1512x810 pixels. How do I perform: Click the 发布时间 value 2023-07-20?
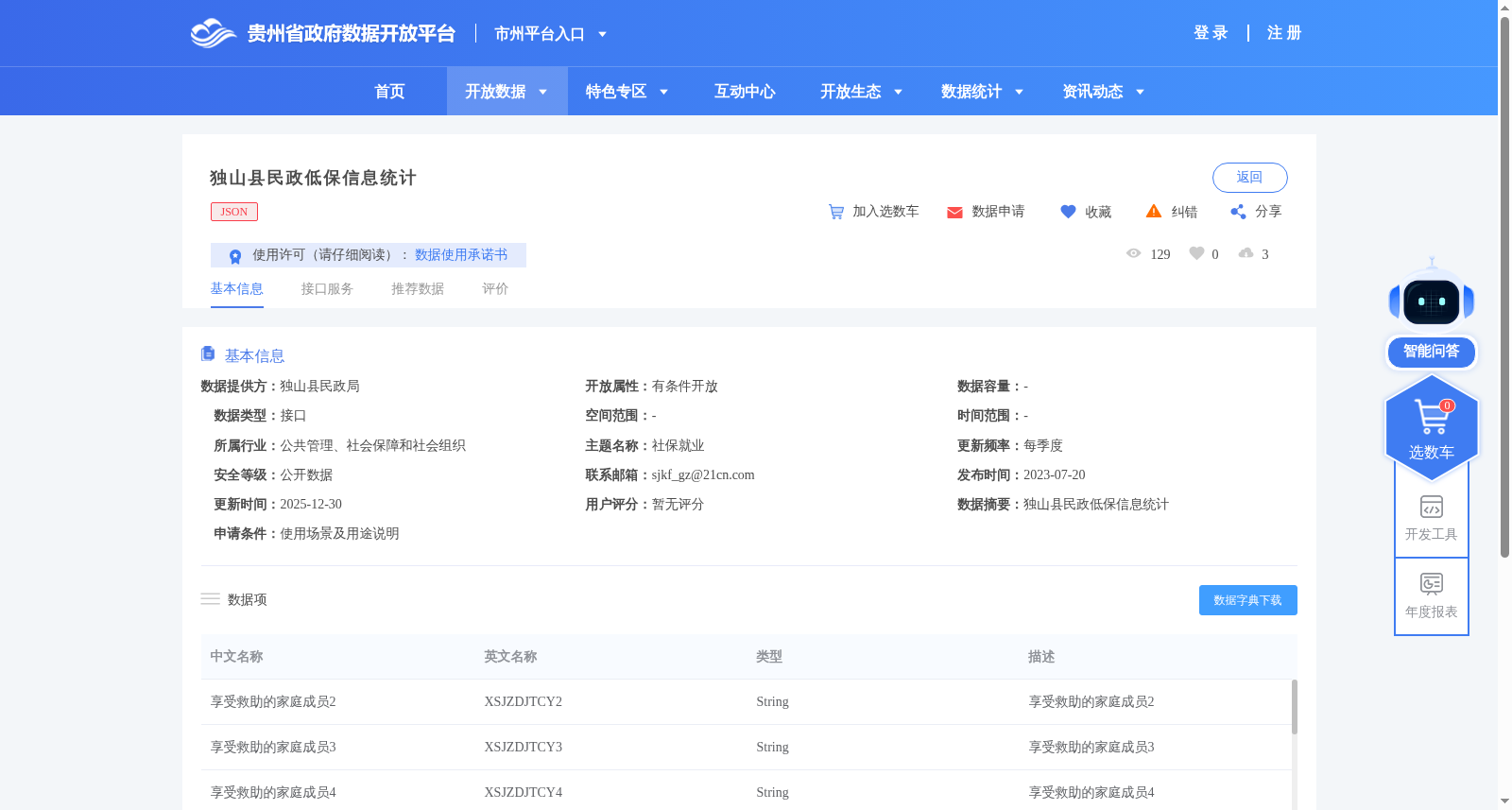1055,474
